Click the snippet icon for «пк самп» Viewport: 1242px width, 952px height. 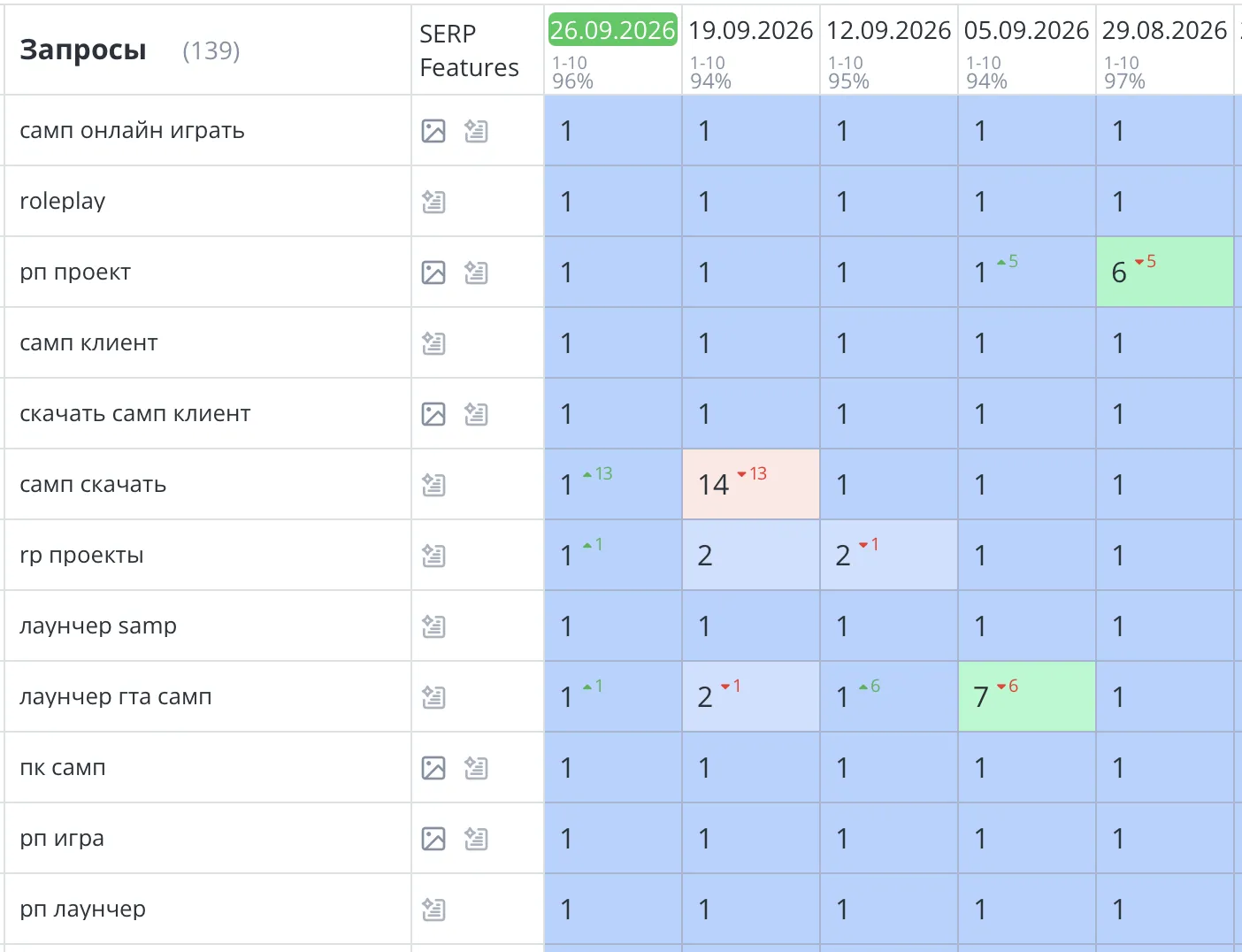pyautogui.click(x=476, y=768)
